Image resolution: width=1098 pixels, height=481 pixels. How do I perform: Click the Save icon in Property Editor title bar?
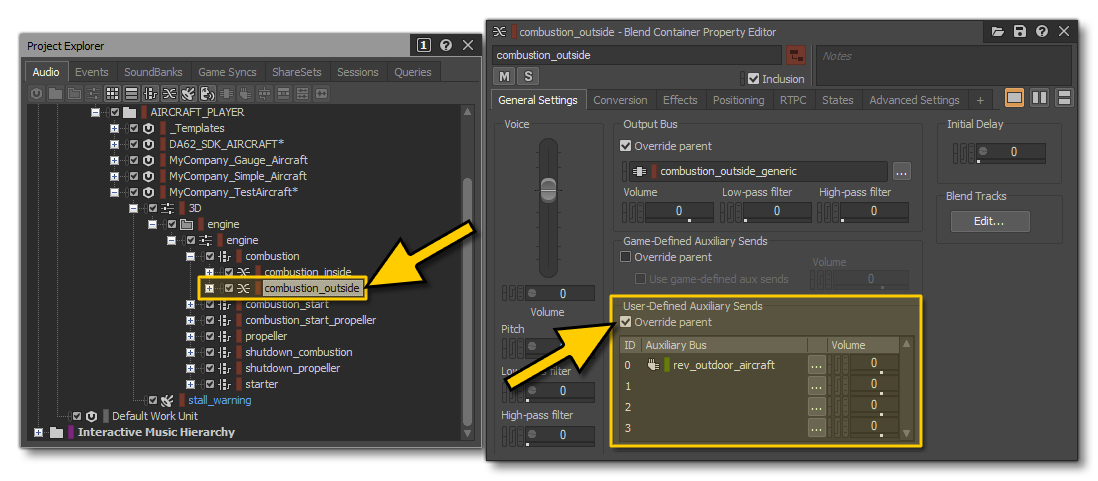tap(1019, 32)
